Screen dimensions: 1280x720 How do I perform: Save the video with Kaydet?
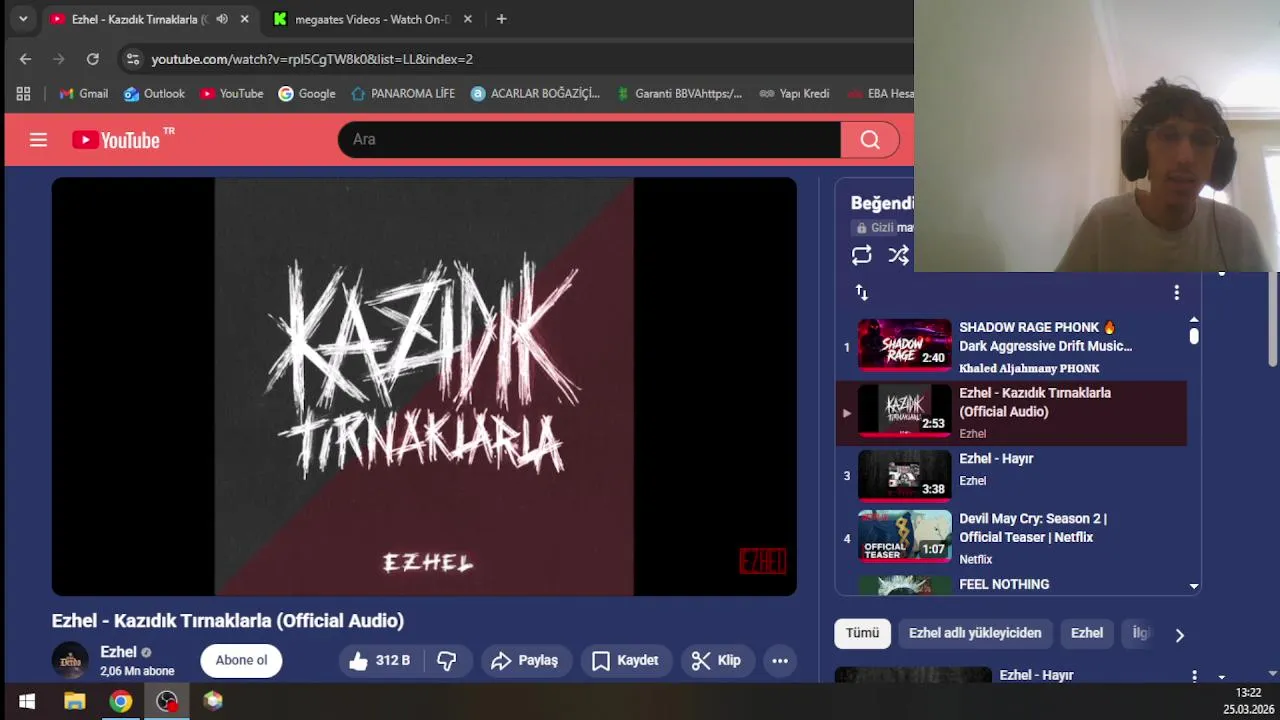tap(625, 660)
